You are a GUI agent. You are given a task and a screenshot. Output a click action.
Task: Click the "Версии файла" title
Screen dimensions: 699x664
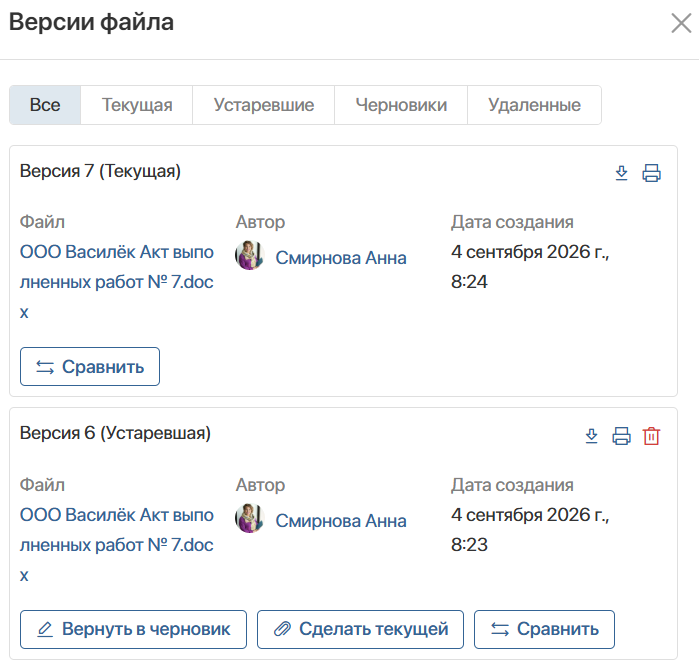pyautogui.click(x=91, y=22)
